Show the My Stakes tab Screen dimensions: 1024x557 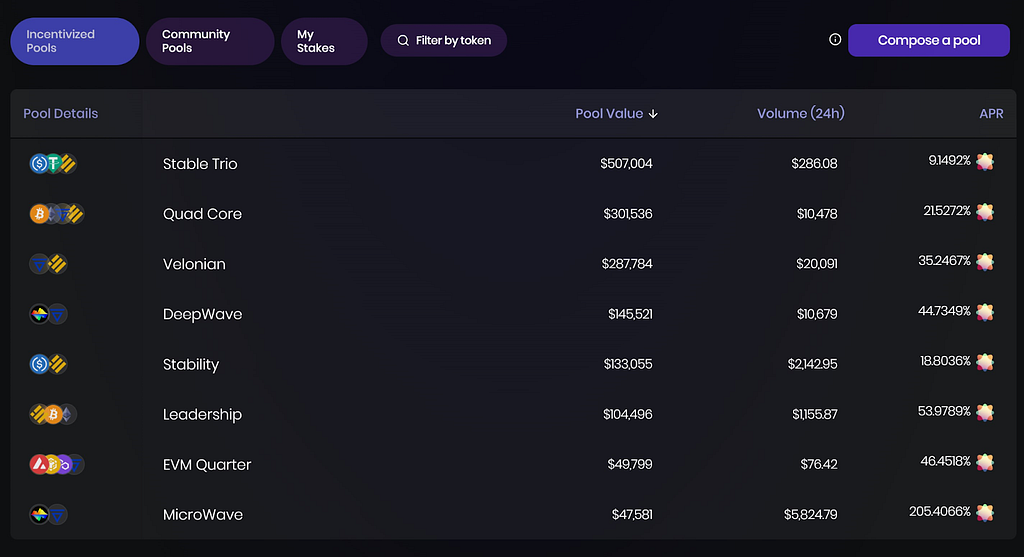324,41
